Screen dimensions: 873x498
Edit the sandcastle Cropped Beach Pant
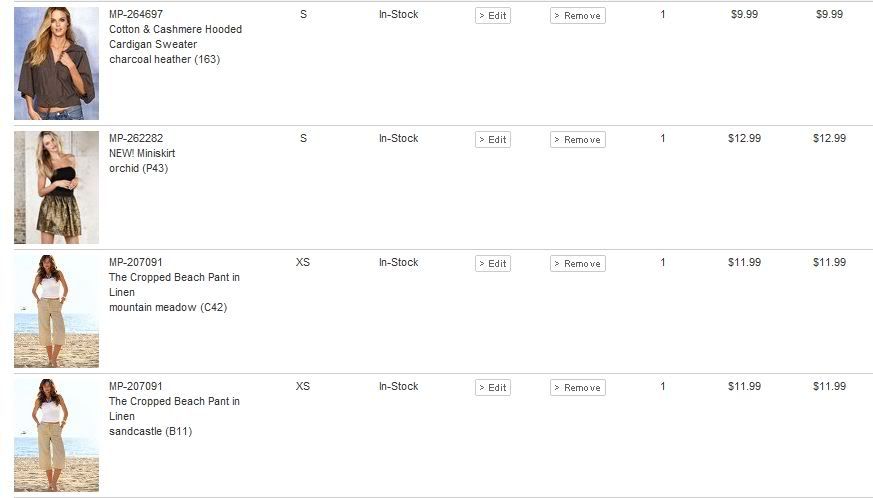(x=493, y=388)
